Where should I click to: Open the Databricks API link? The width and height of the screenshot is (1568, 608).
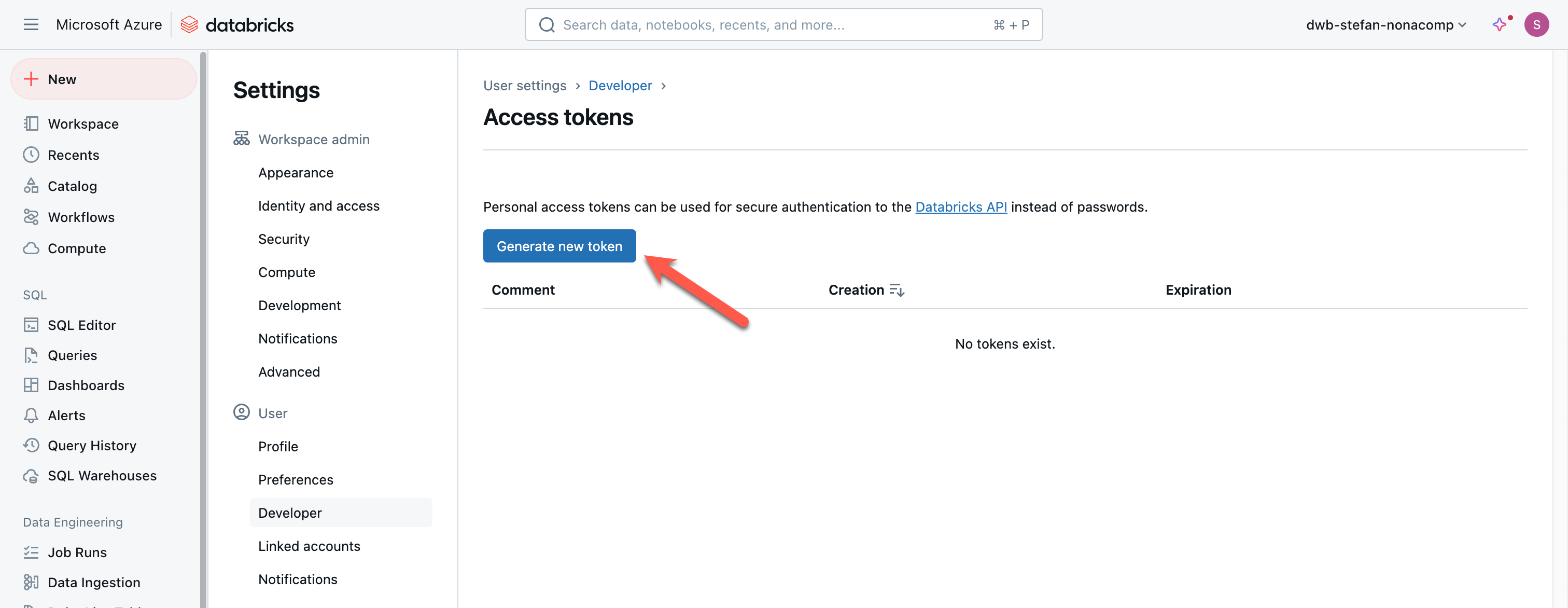click(x=960, y=207)
